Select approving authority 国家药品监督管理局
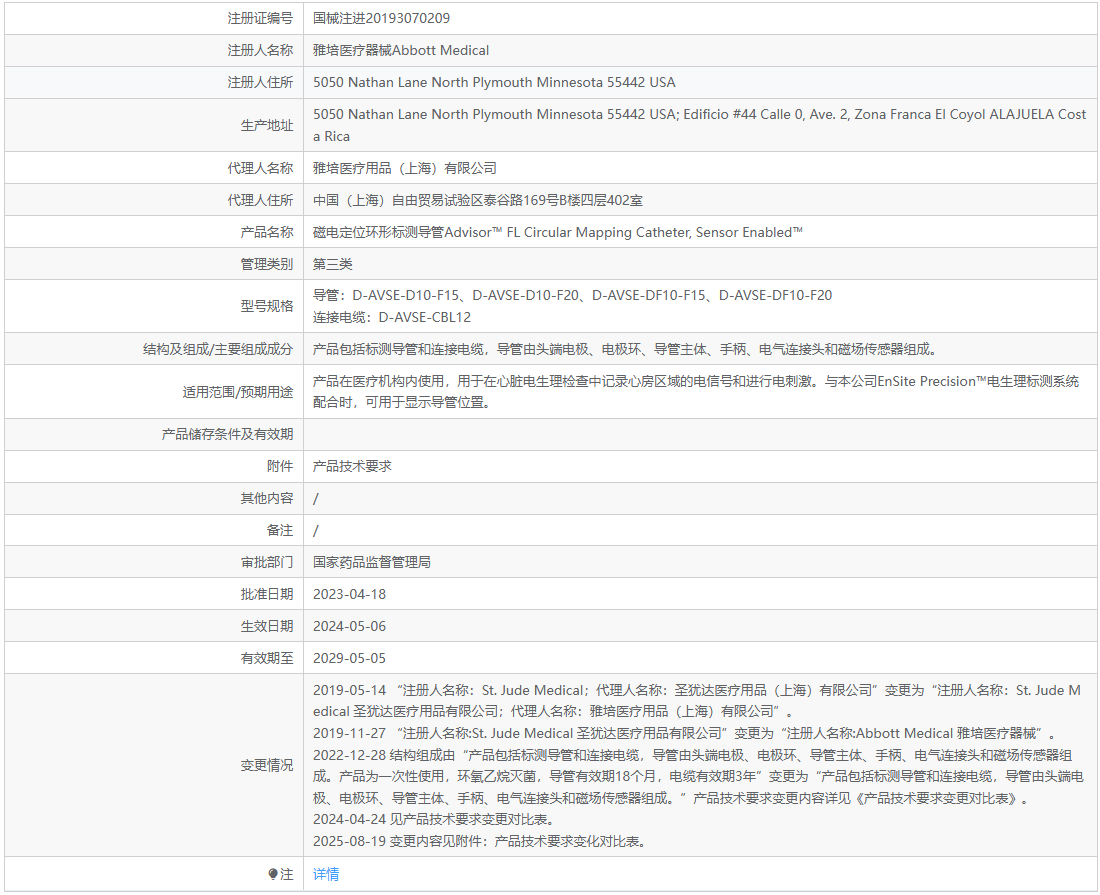This screenshot has width=1100, height=895. pyautogui.click(x=372, y=563)
